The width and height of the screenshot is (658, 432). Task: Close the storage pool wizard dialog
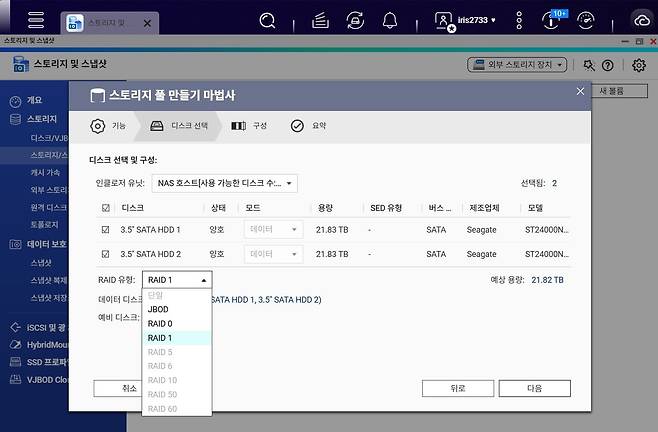click(x=580, y=92)
